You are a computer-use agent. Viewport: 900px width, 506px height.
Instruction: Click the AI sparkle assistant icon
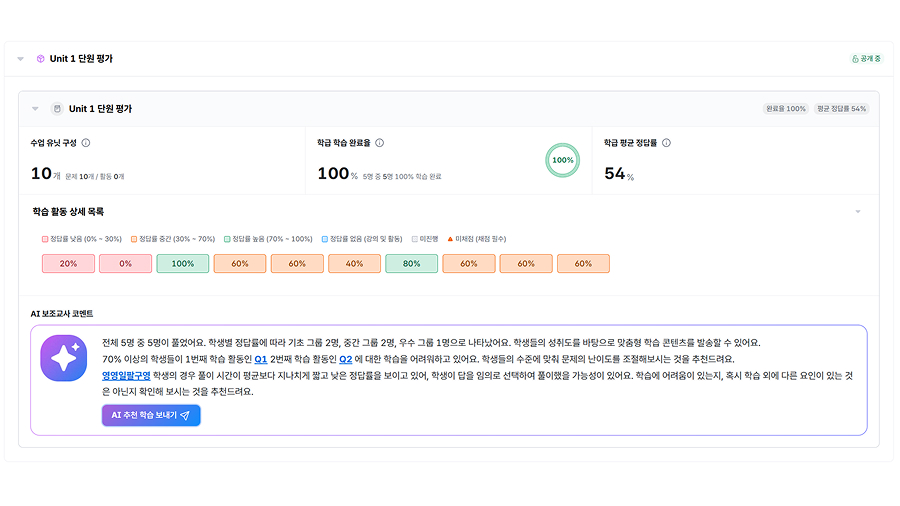(64, 357)
